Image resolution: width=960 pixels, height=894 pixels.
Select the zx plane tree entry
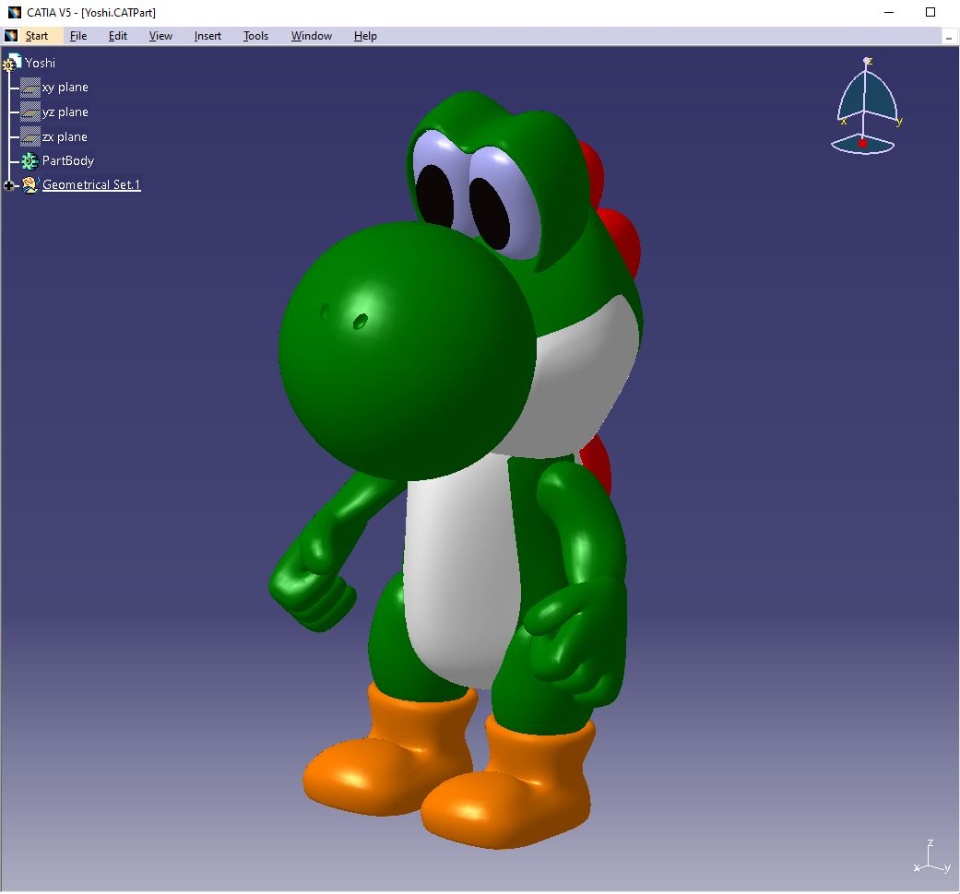[x=64, y=137]
